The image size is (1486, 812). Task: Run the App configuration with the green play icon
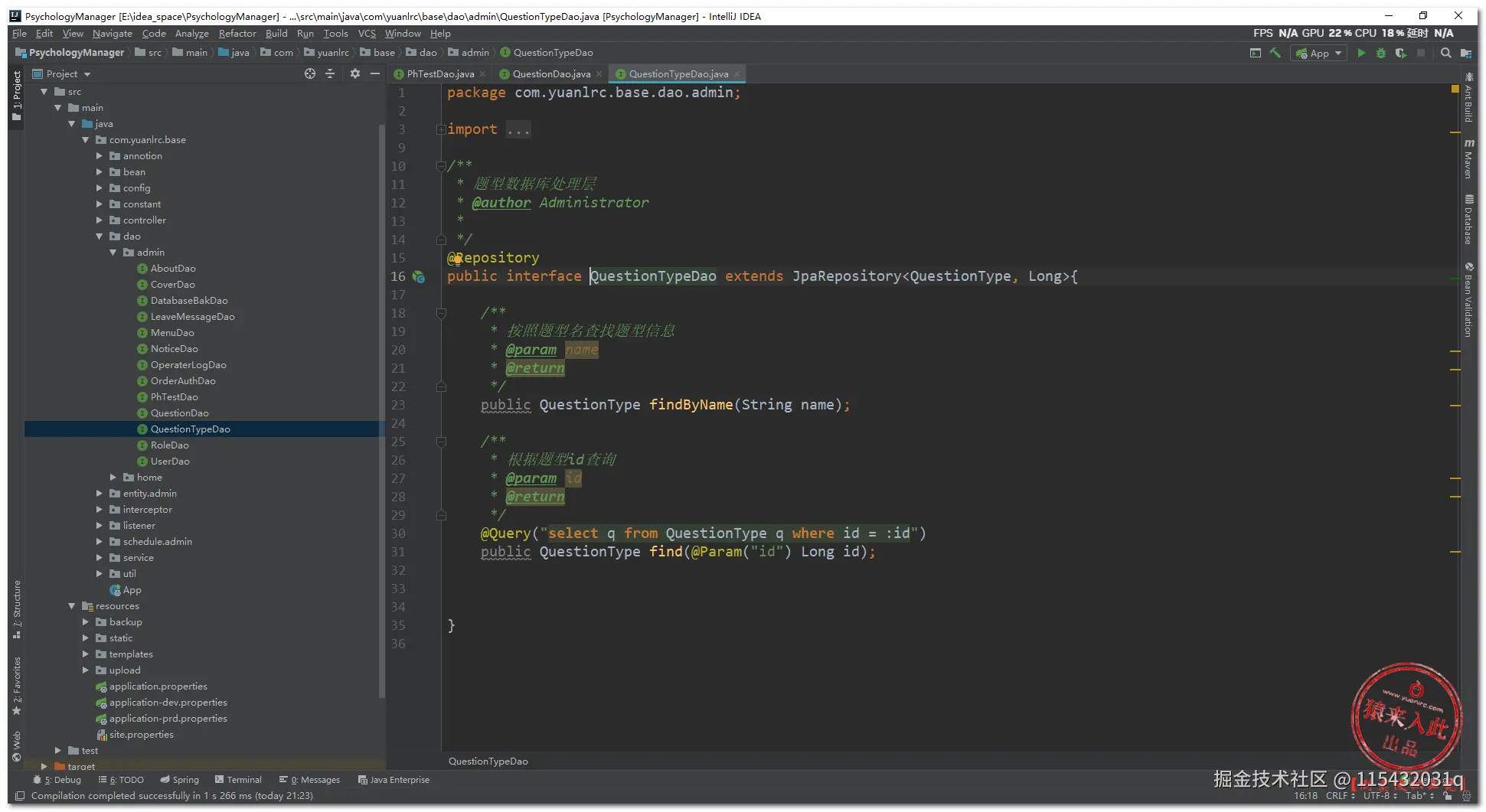[1361, 53]
